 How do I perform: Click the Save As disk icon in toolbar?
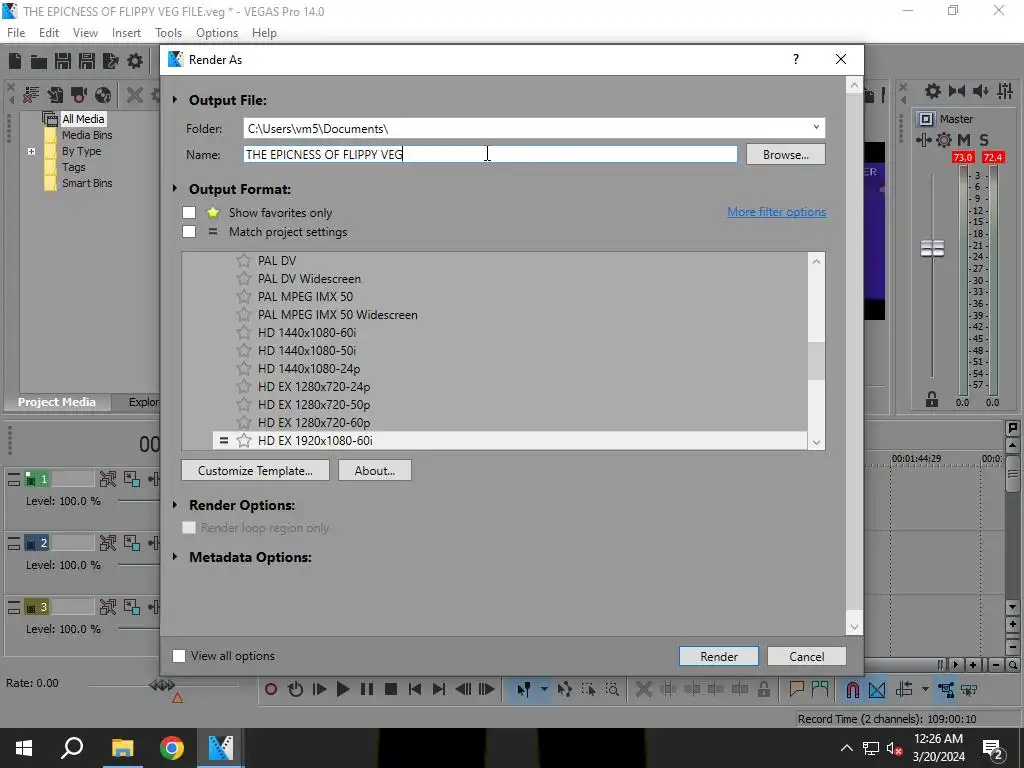tap(87, 61)
